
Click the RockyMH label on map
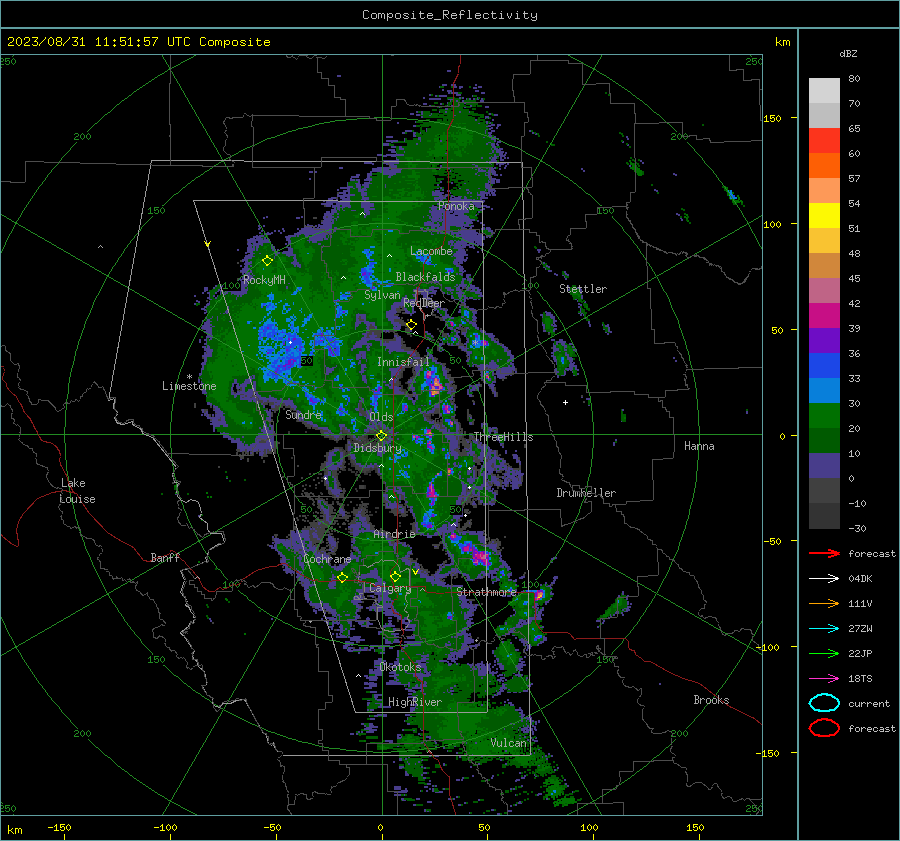264,280
